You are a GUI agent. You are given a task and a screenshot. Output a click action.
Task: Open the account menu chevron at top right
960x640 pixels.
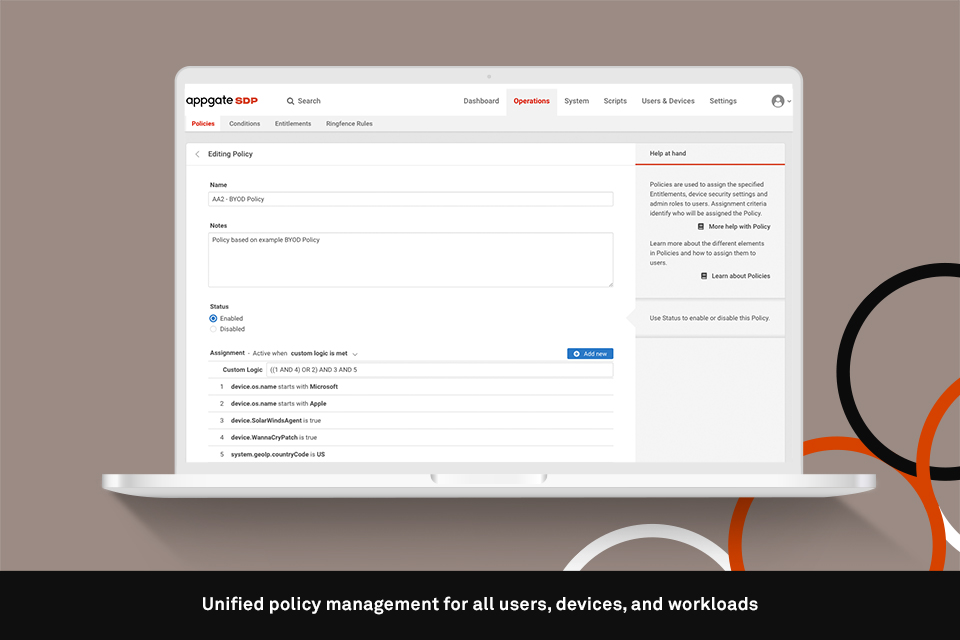click(789, 101)
